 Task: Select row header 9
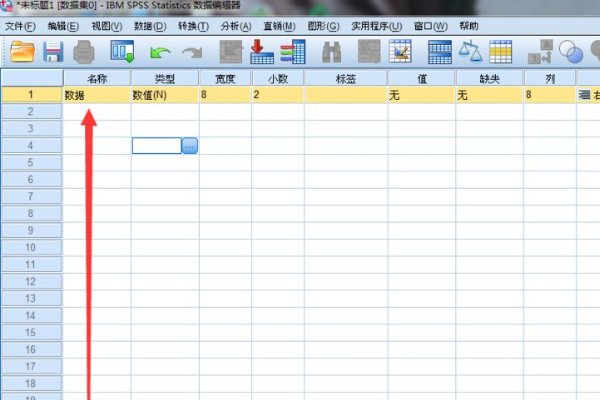click(31, 230)
